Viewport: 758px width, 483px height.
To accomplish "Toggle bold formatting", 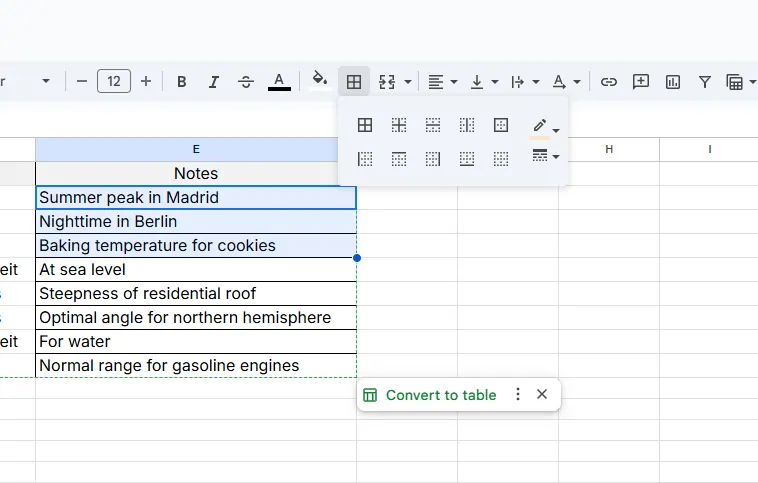I will tap(181, 82).
